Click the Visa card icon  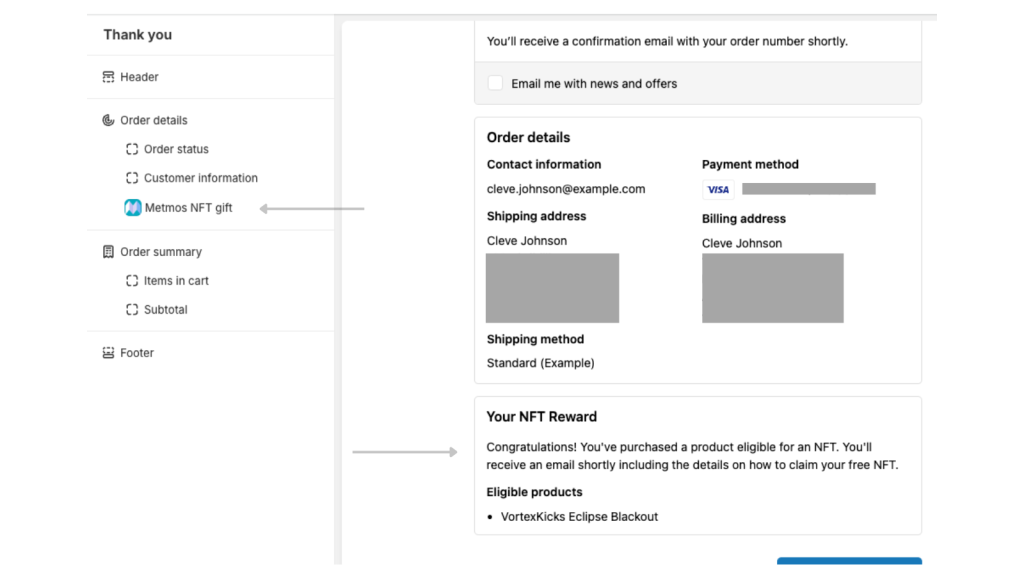pos(718,190)
